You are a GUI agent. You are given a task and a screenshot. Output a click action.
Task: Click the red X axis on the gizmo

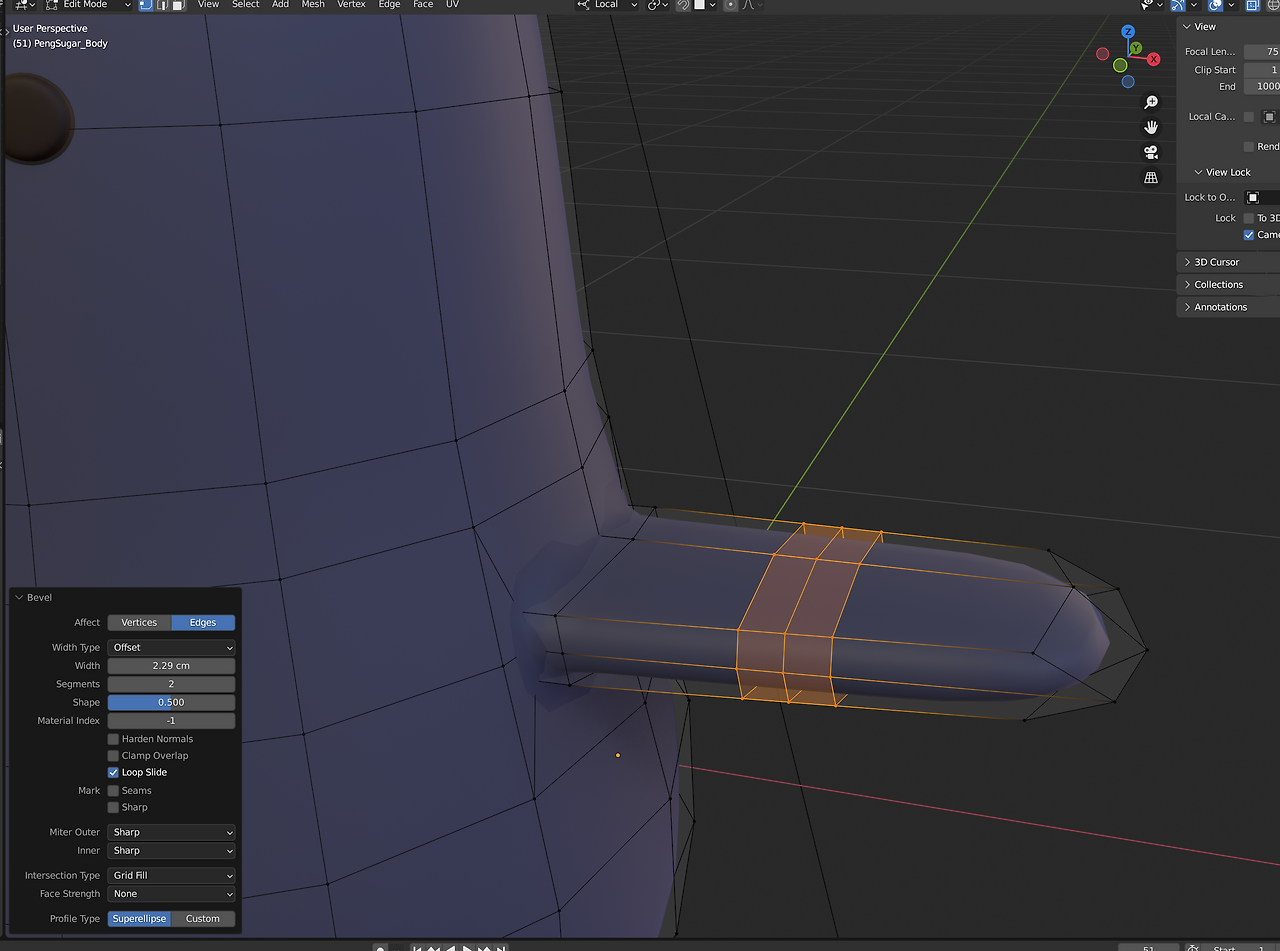pos(1153,59)
